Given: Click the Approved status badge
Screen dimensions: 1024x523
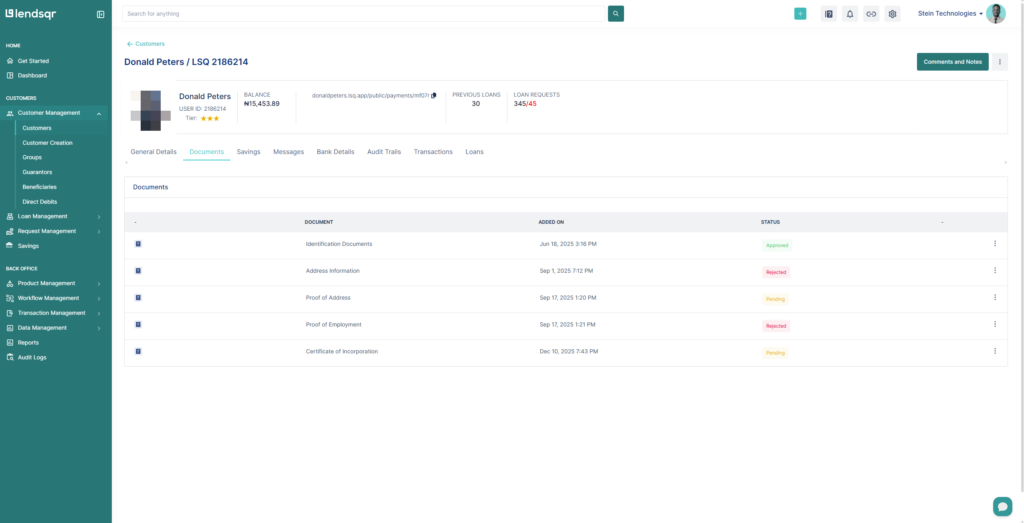Looking at the screenshot, I should [x=777, y=246].
